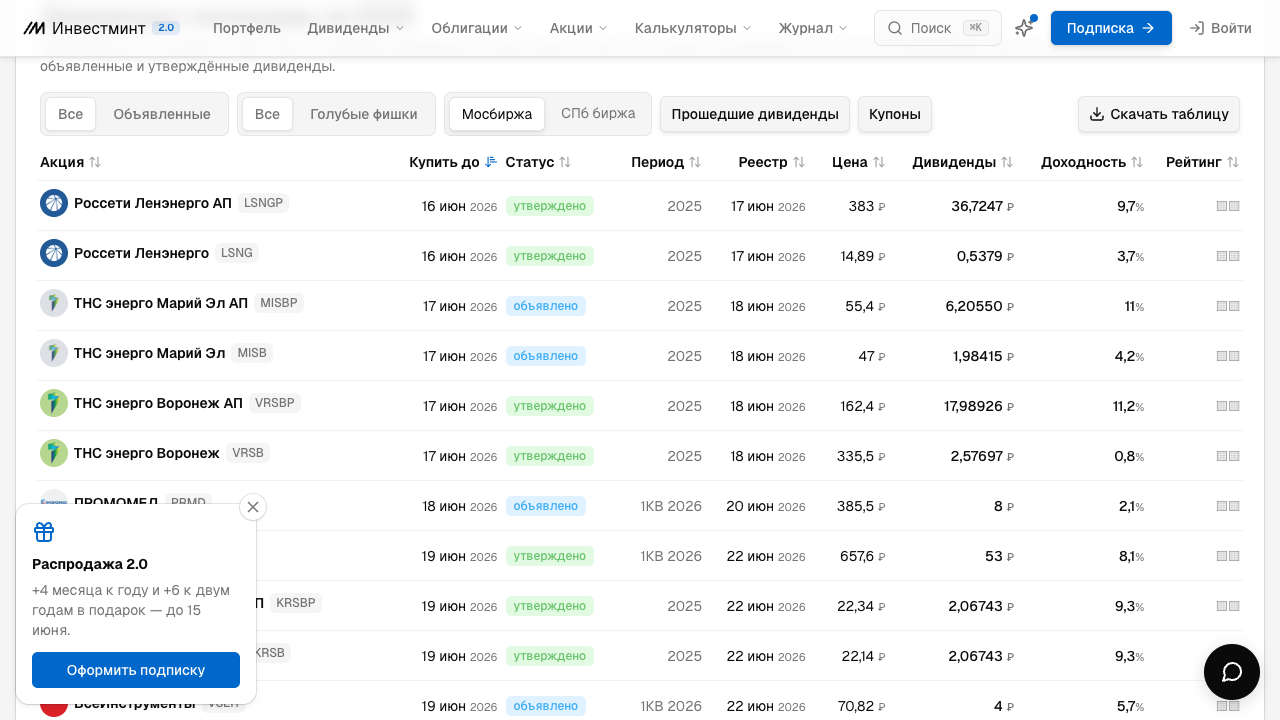Open ТНС энерго Воронеж АП stock link
The height and width of the screenshot is (720, 1280).
pyautogui.click(x=158, y=403)
